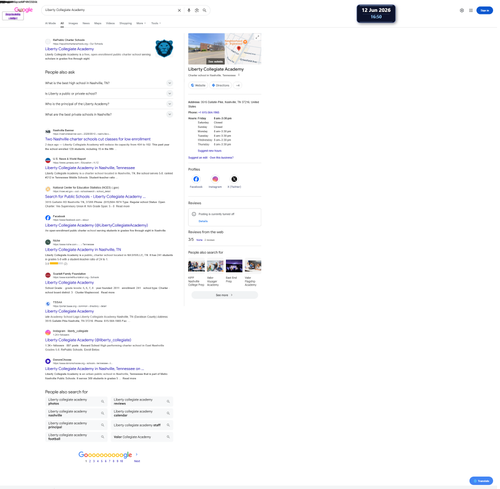Open the Tools dropdown
500x489 pixels.
tap(156, 23)
